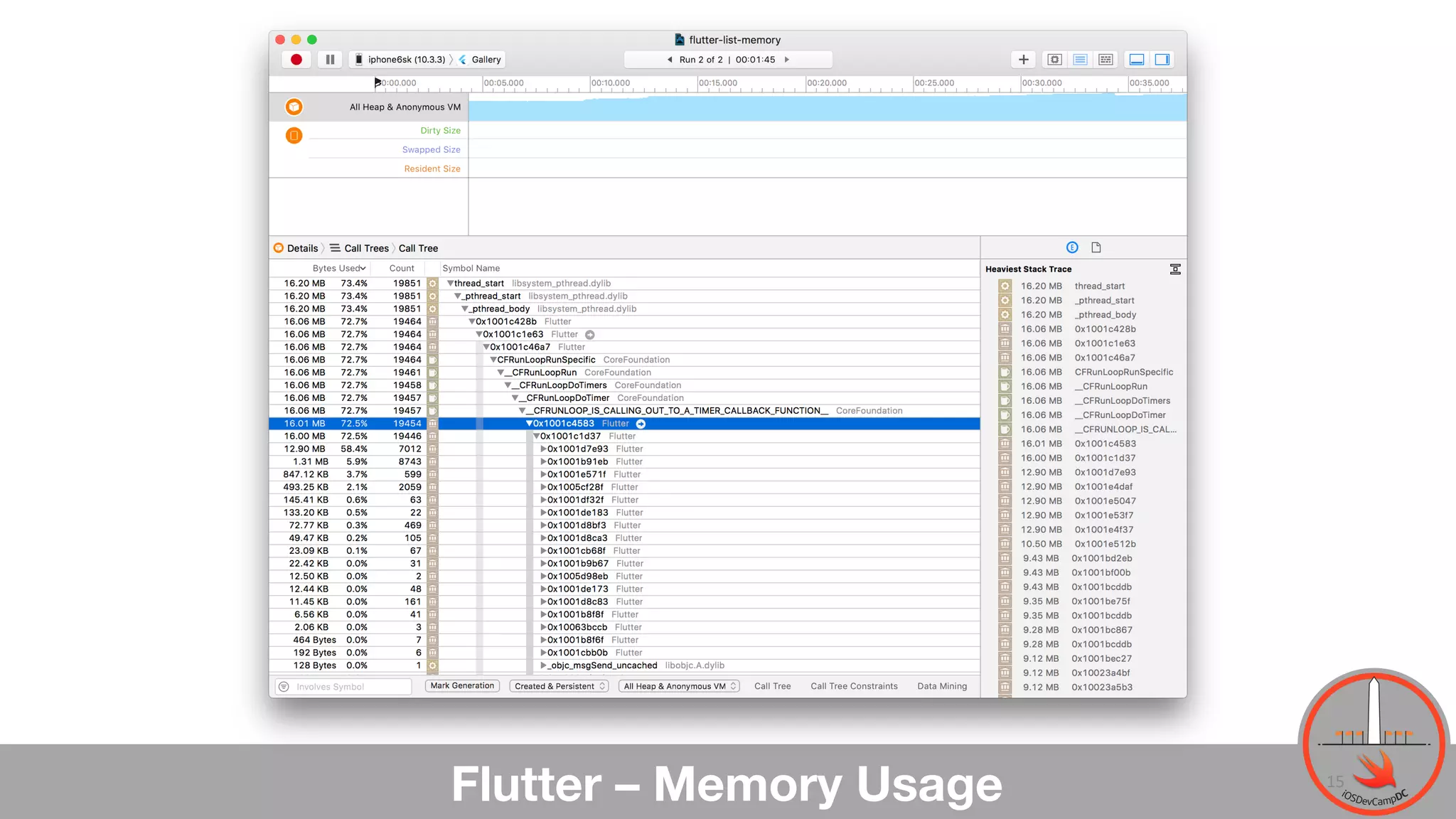Sort by Bytes Used column
1456x819 pixels.
point(338,268)
